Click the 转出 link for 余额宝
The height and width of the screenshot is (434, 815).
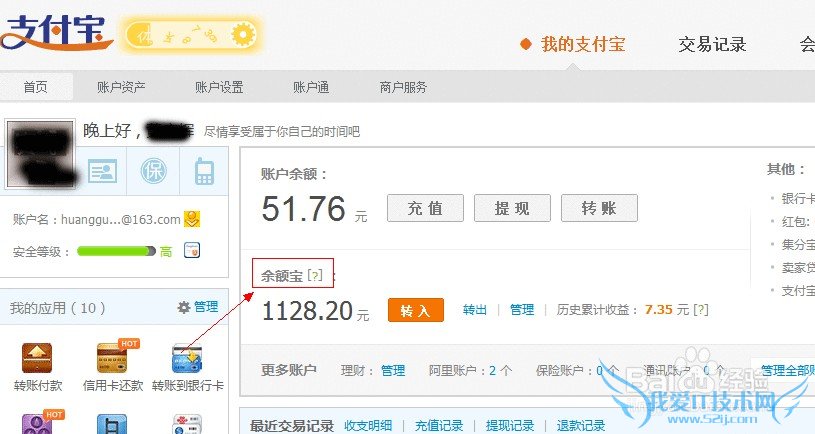point(475,310)
